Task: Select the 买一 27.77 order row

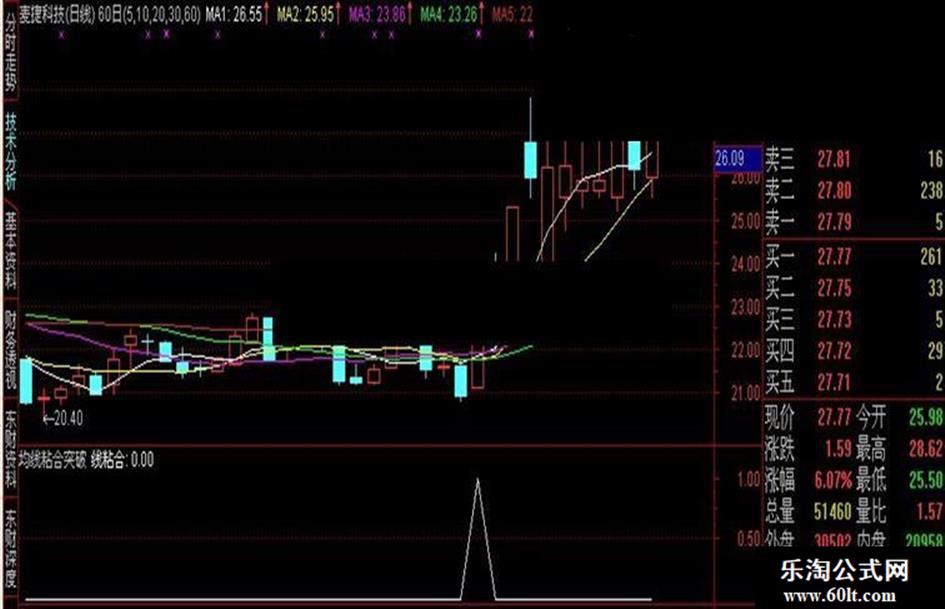Action: tap(853, 257)
